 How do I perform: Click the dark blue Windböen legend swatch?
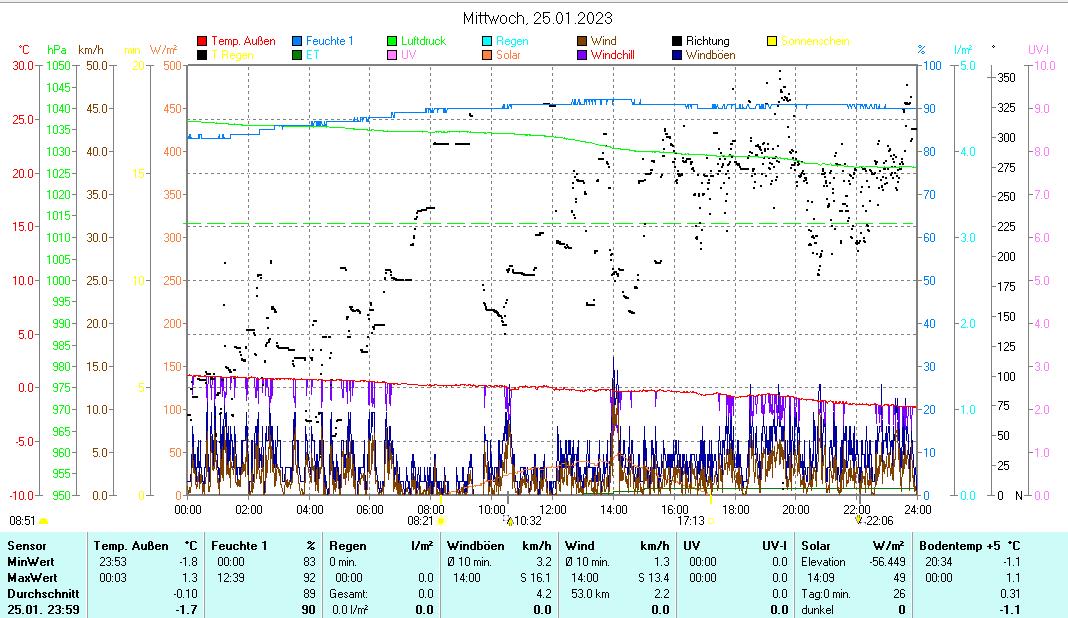click(x=677, y=55)
